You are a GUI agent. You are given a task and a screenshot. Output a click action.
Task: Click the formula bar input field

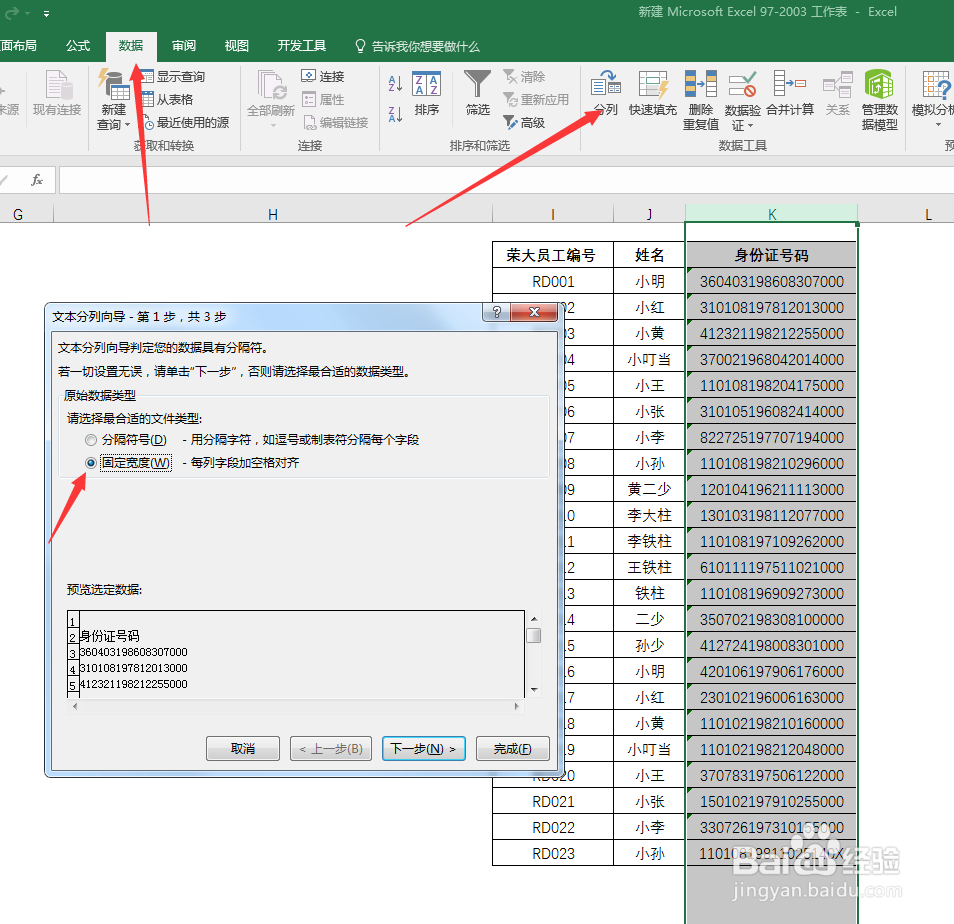point(506,181)
